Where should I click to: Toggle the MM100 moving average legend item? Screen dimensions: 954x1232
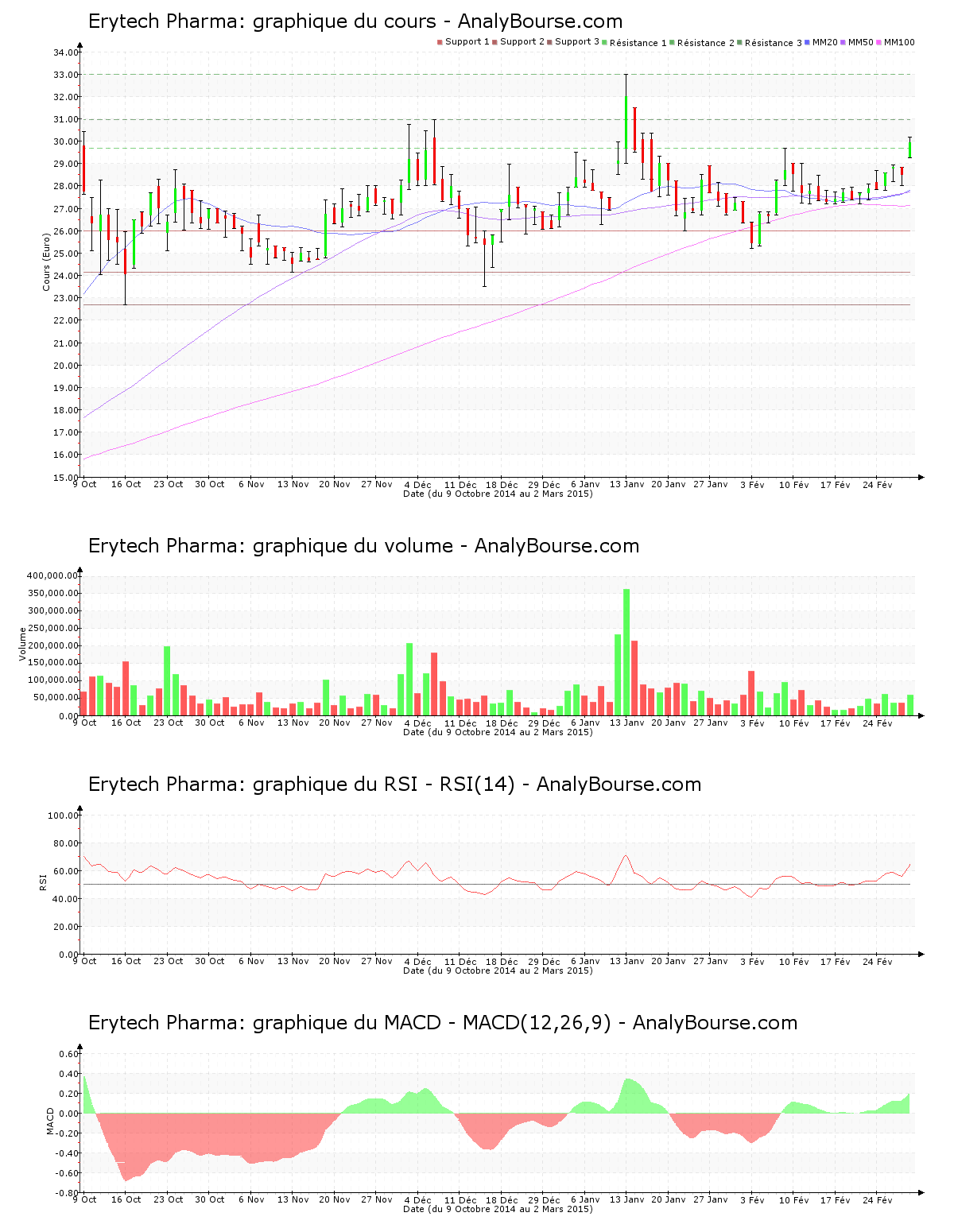[x=898, y=42]
